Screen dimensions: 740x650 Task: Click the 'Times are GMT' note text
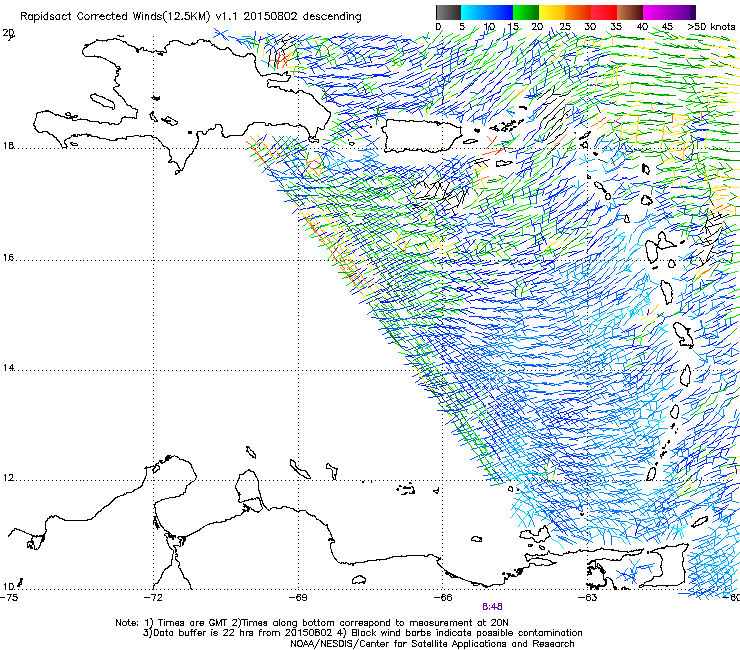click(193, 623)
